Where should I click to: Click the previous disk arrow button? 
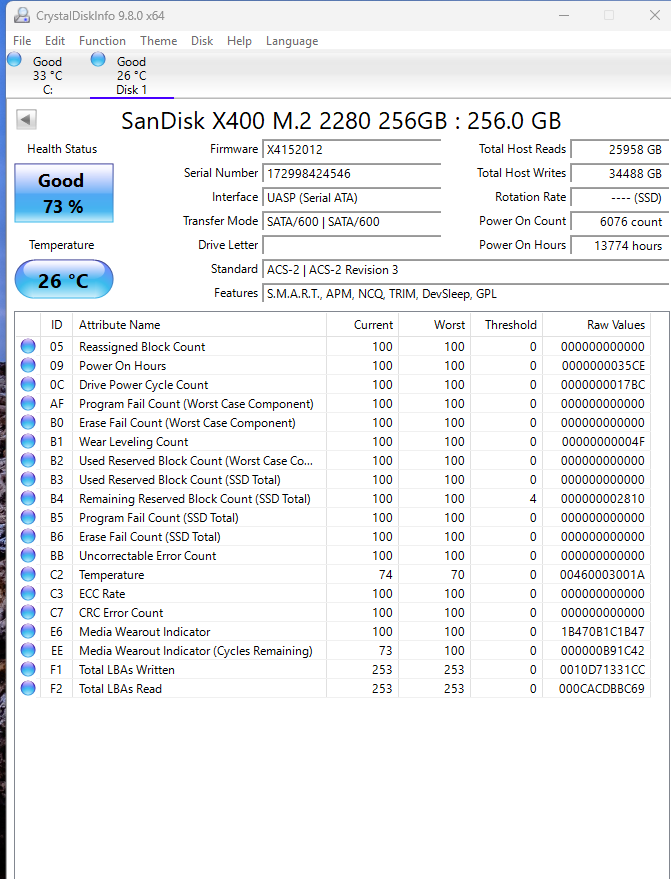26,119
